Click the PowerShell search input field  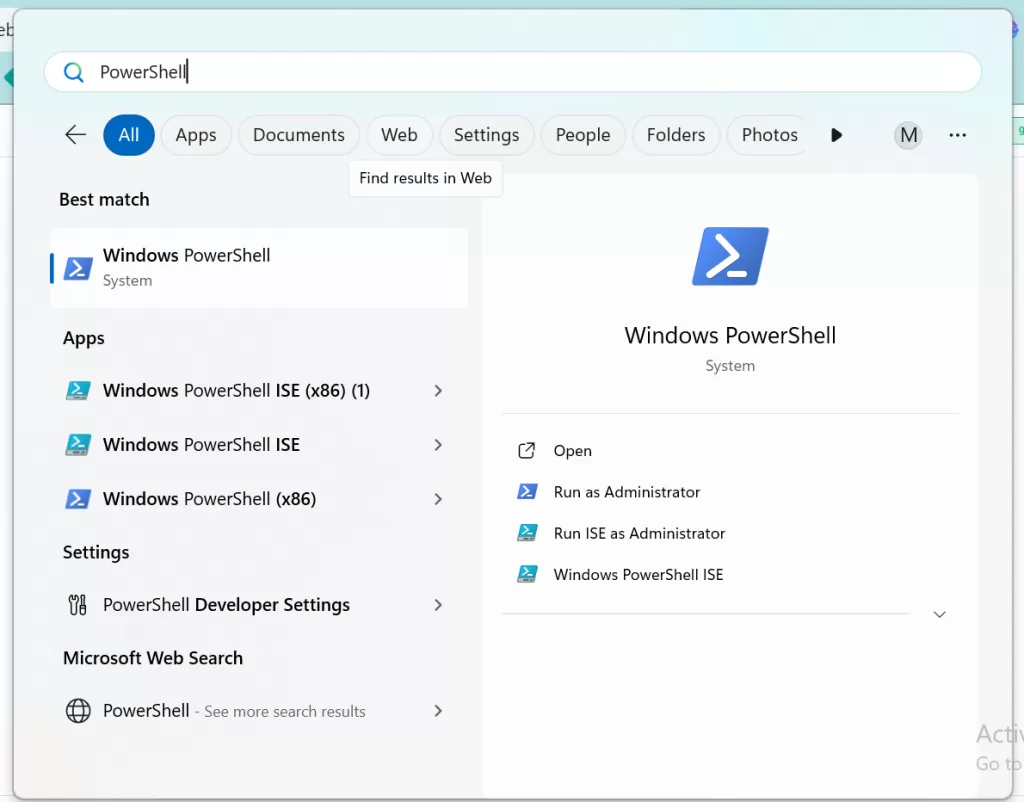pyautogui.click(x=513, y=72)
